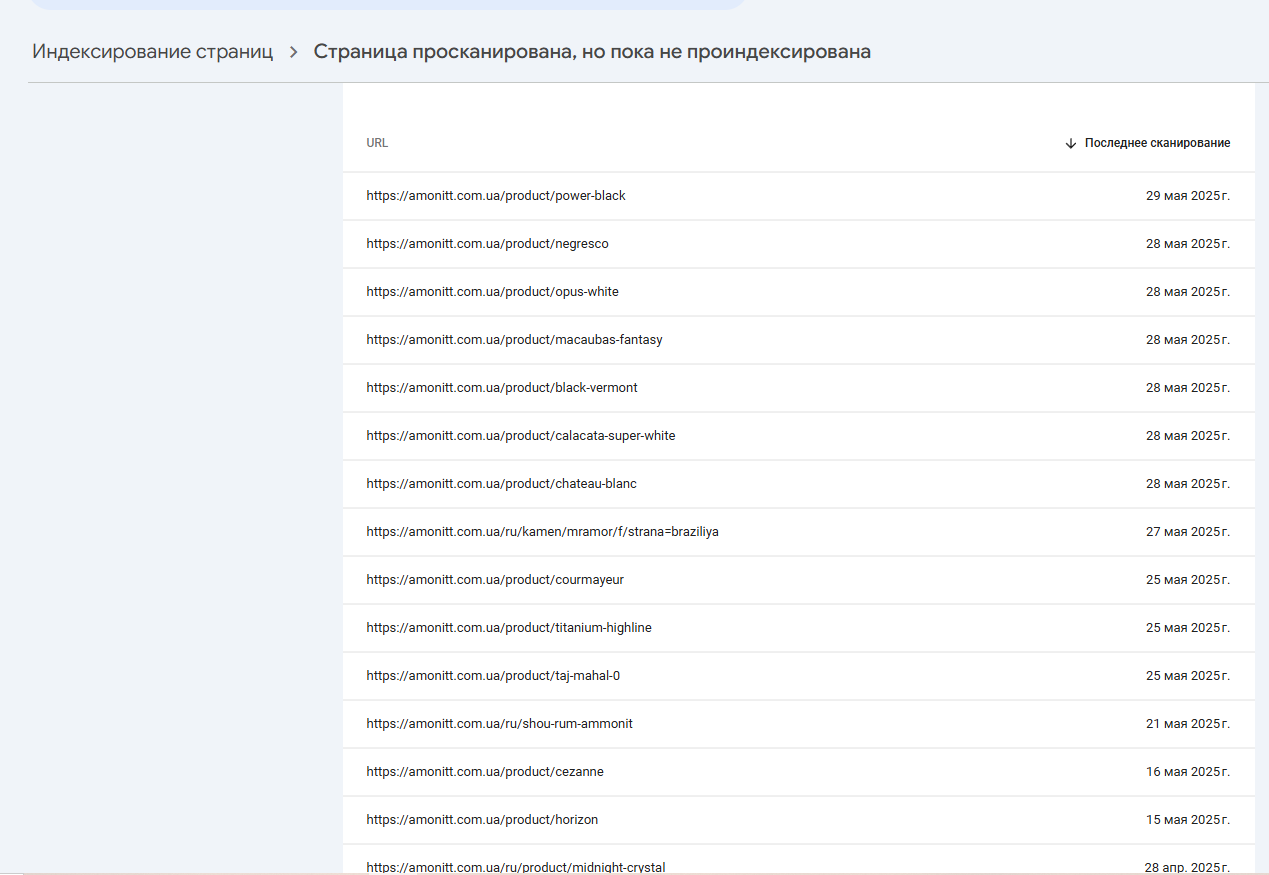
Task: Open the Индексирование страниц breadcrumb link
Action: [152, 52]
